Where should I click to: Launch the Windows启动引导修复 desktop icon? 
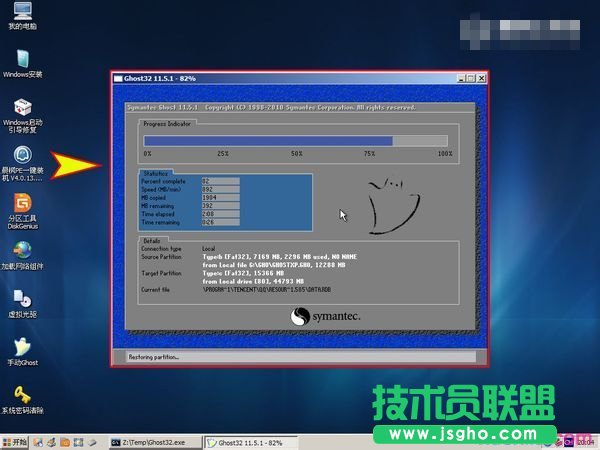(x=23, y=116)
